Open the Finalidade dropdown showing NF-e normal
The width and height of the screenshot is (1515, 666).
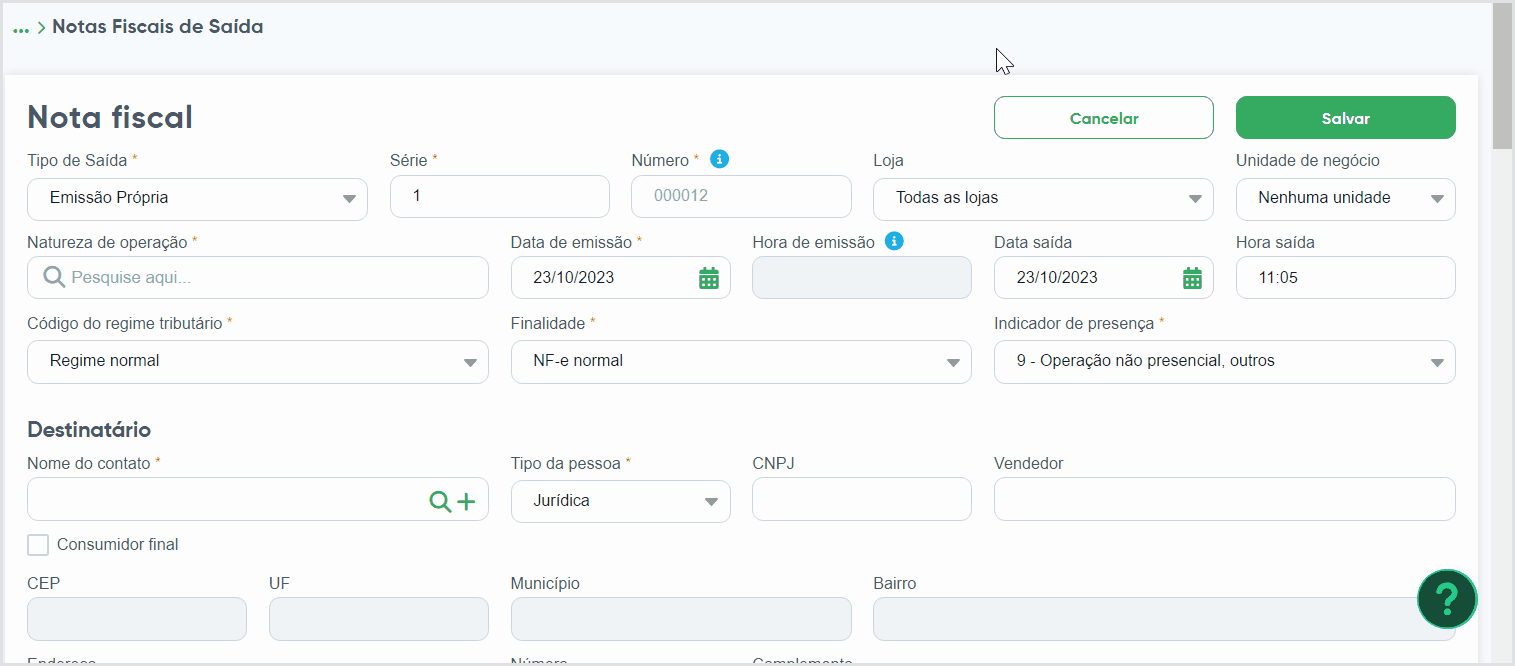tap(741, 361)
